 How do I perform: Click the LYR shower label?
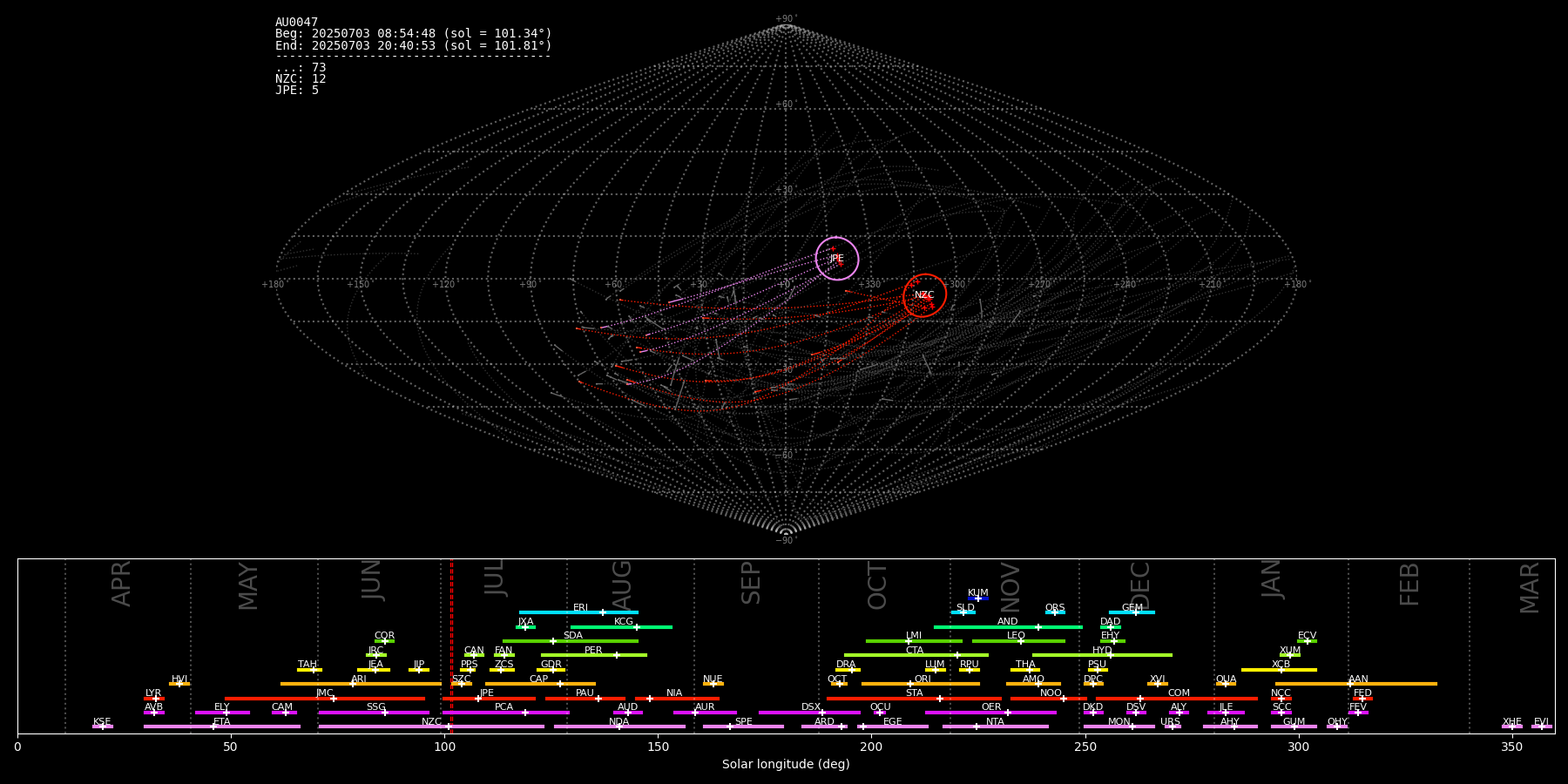click(x=153, y=693)
